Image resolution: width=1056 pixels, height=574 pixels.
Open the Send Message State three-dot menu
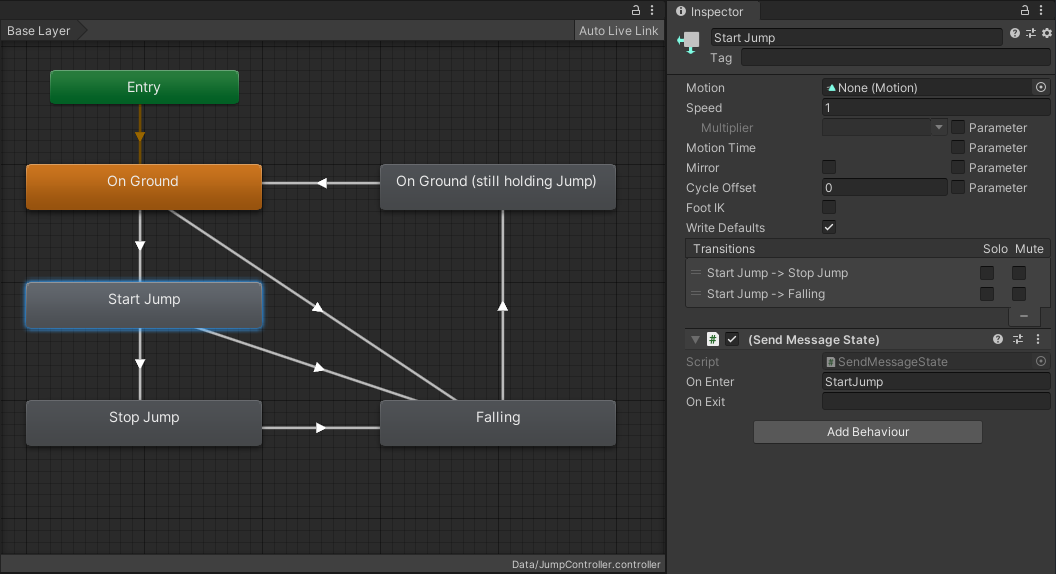click(x=1038, y=340)
